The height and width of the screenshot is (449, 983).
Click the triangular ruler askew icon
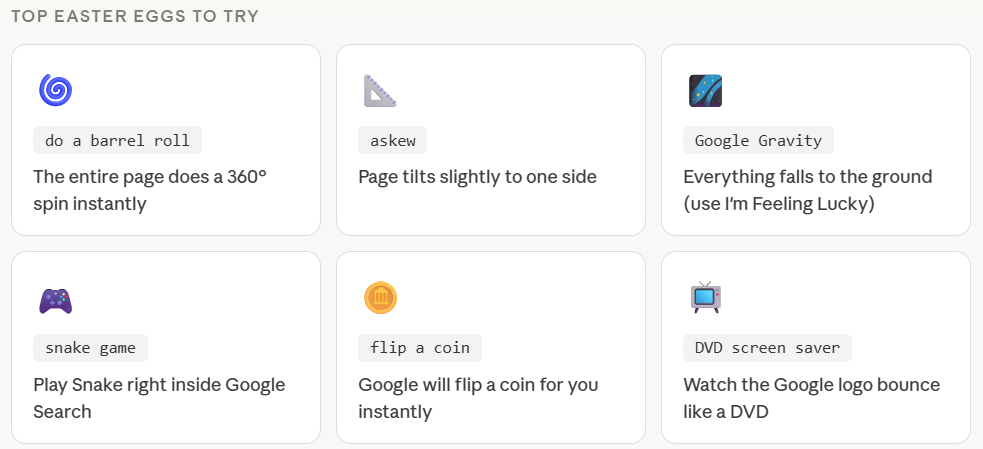tap(380, 90)
